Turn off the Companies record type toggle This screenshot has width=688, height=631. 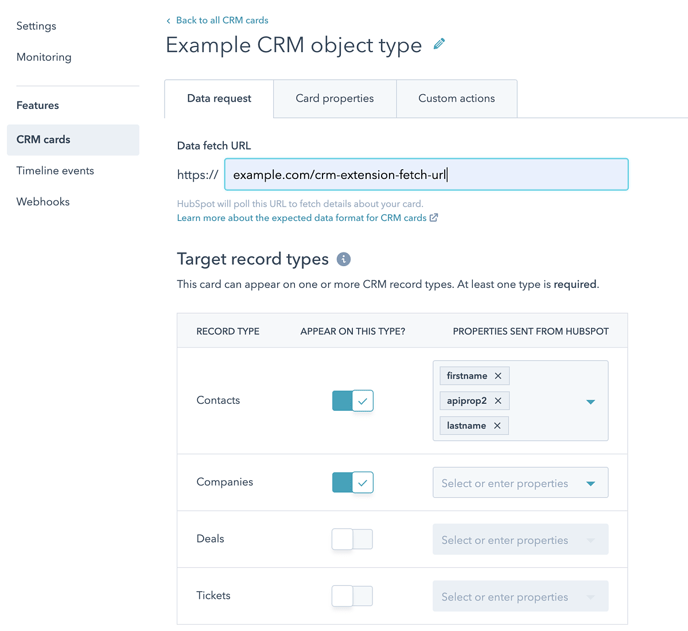pyautogui.click(x=352, y=482)
